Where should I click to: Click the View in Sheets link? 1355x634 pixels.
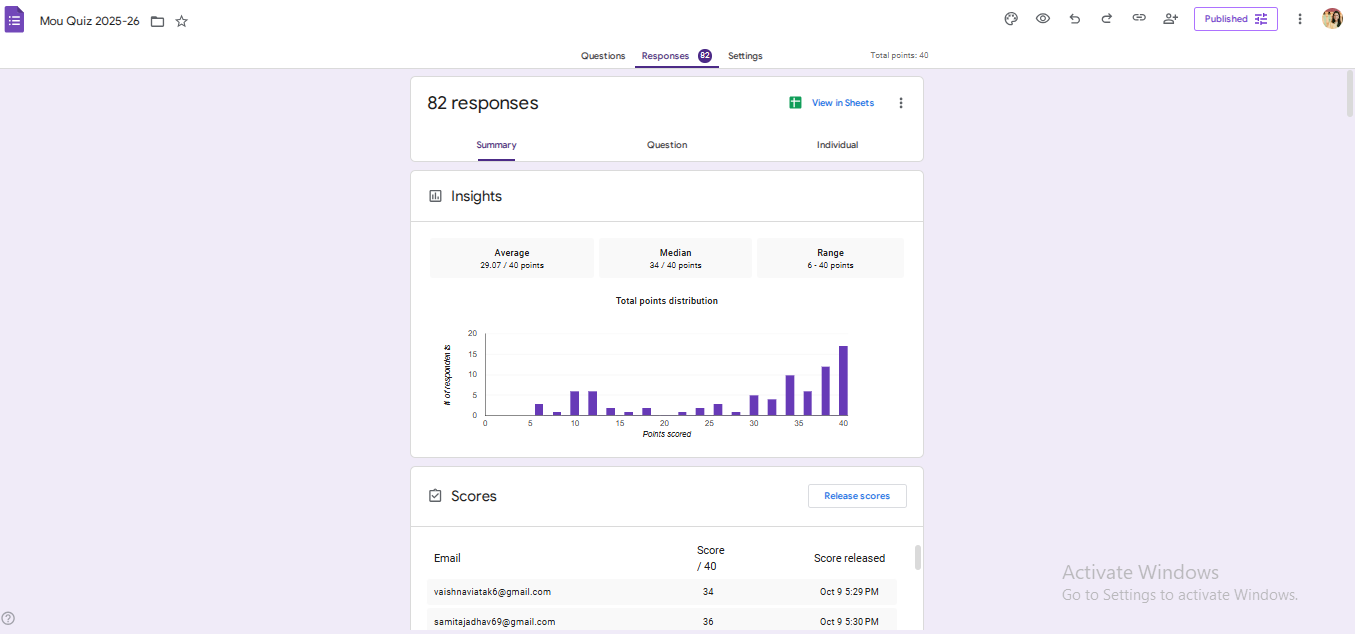[x=832, y=103]
